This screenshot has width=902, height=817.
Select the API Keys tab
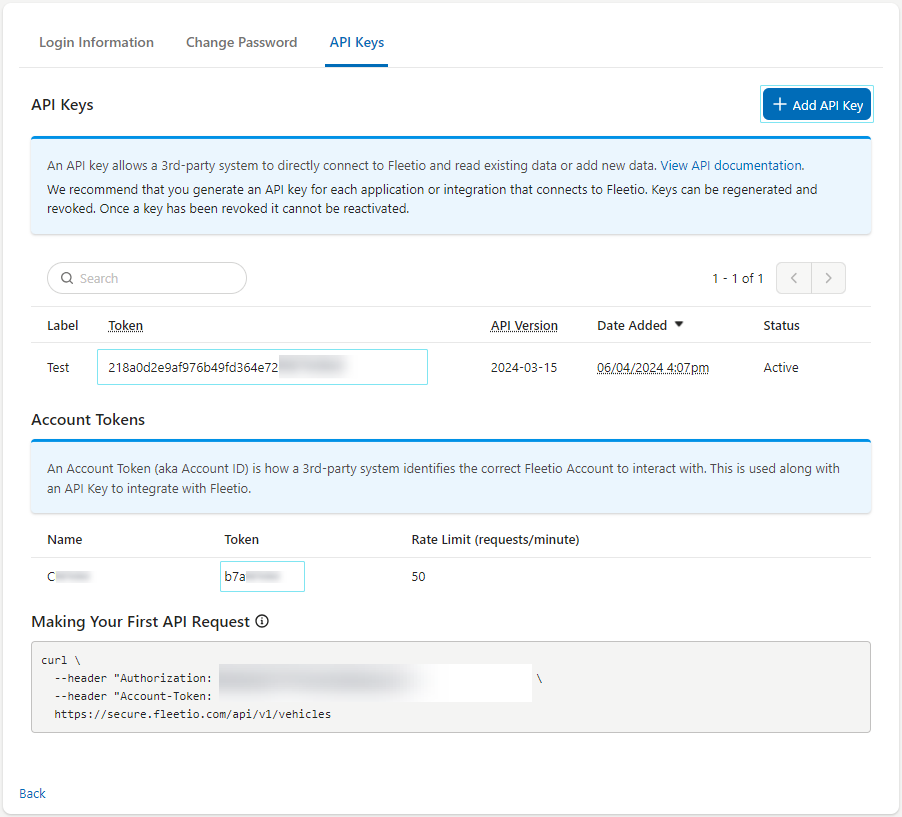coord(357,43)
